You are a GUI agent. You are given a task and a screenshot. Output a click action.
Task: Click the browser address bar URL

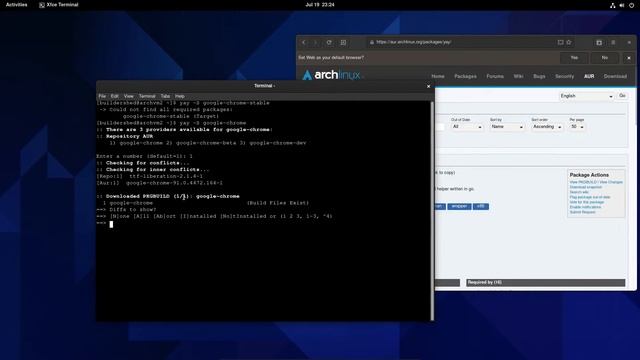413,42
